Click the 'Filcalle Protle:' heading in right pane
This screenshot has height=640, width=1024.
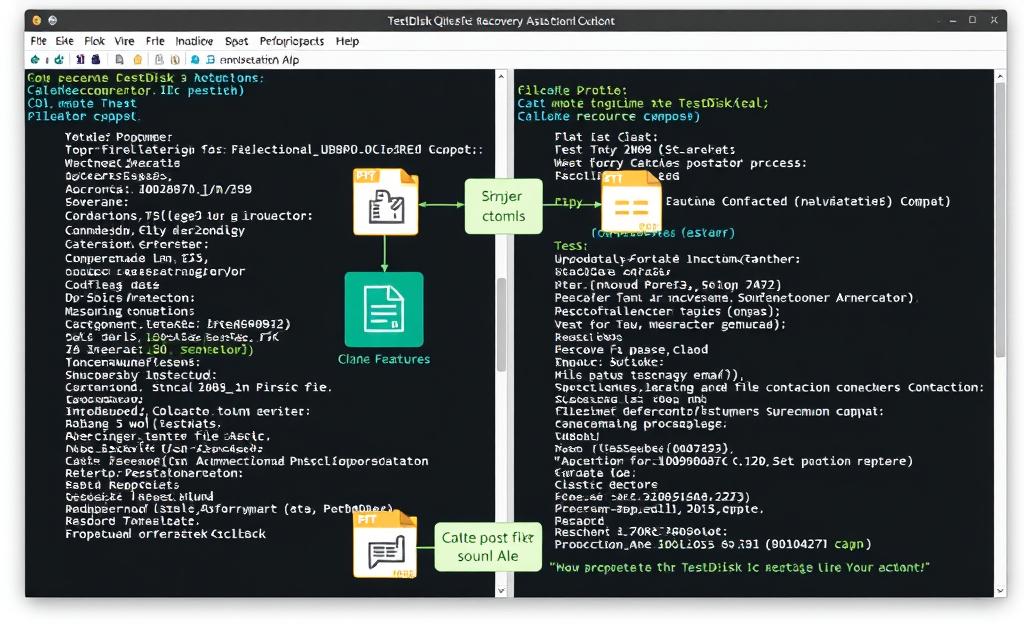coord(572,90)
